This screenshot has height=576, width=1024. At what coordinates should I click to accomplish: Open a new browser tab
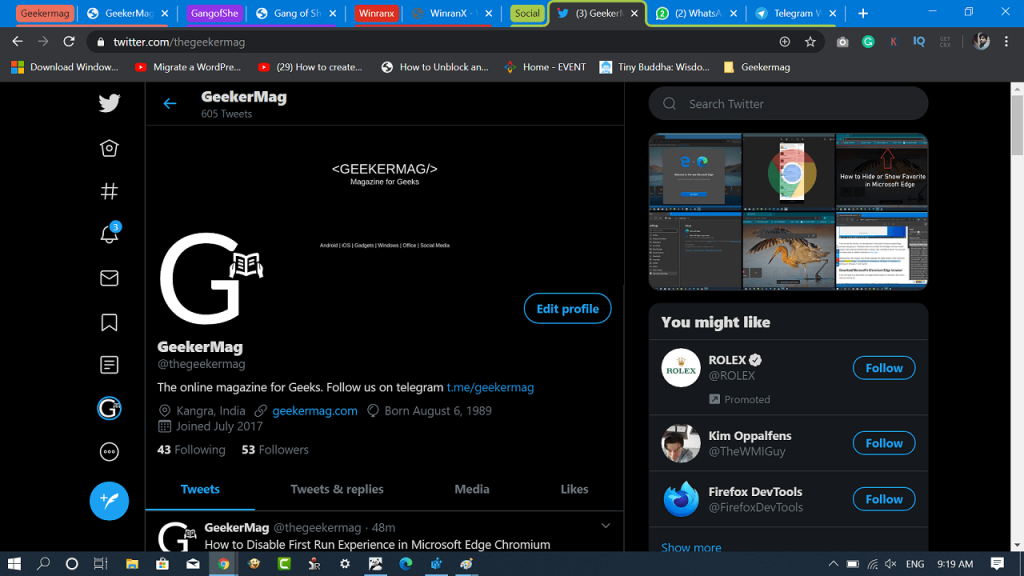click(x=863, y=13)
